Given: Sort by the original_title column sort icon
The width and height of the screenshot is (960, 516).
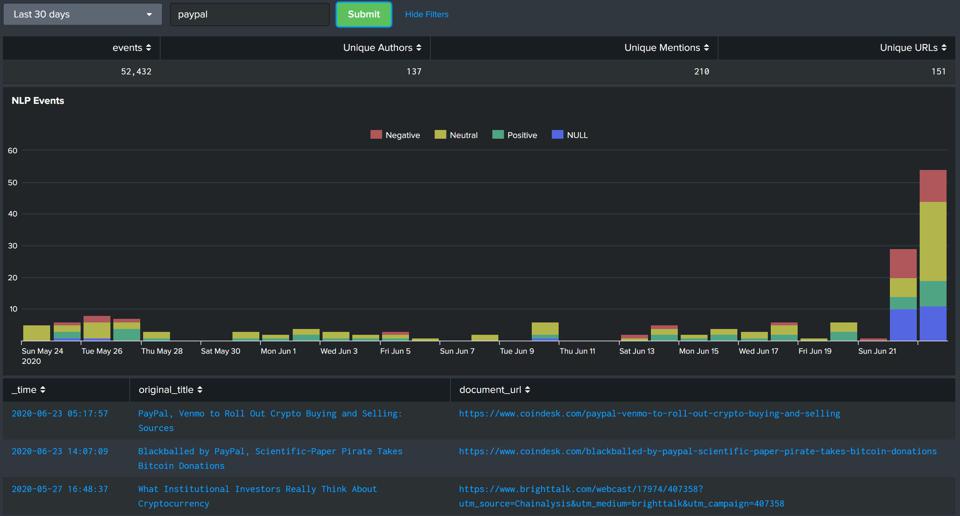Looking at the screenshot, I should tap(200, 390).
